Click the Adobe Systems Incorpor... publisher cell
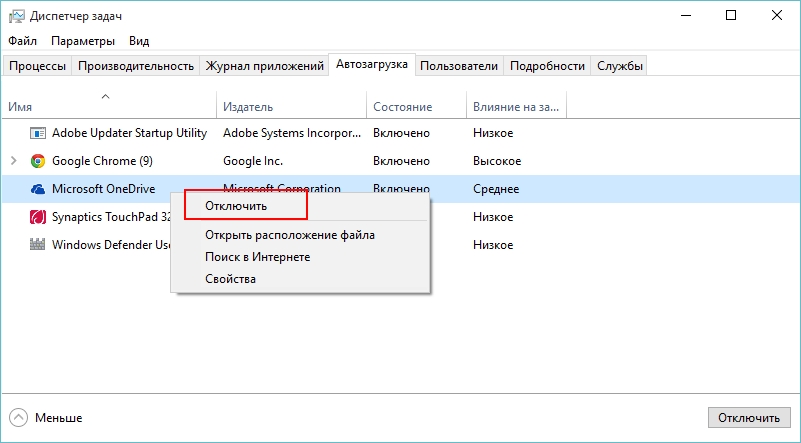The image size is (801, 443). tap(292, 133)
